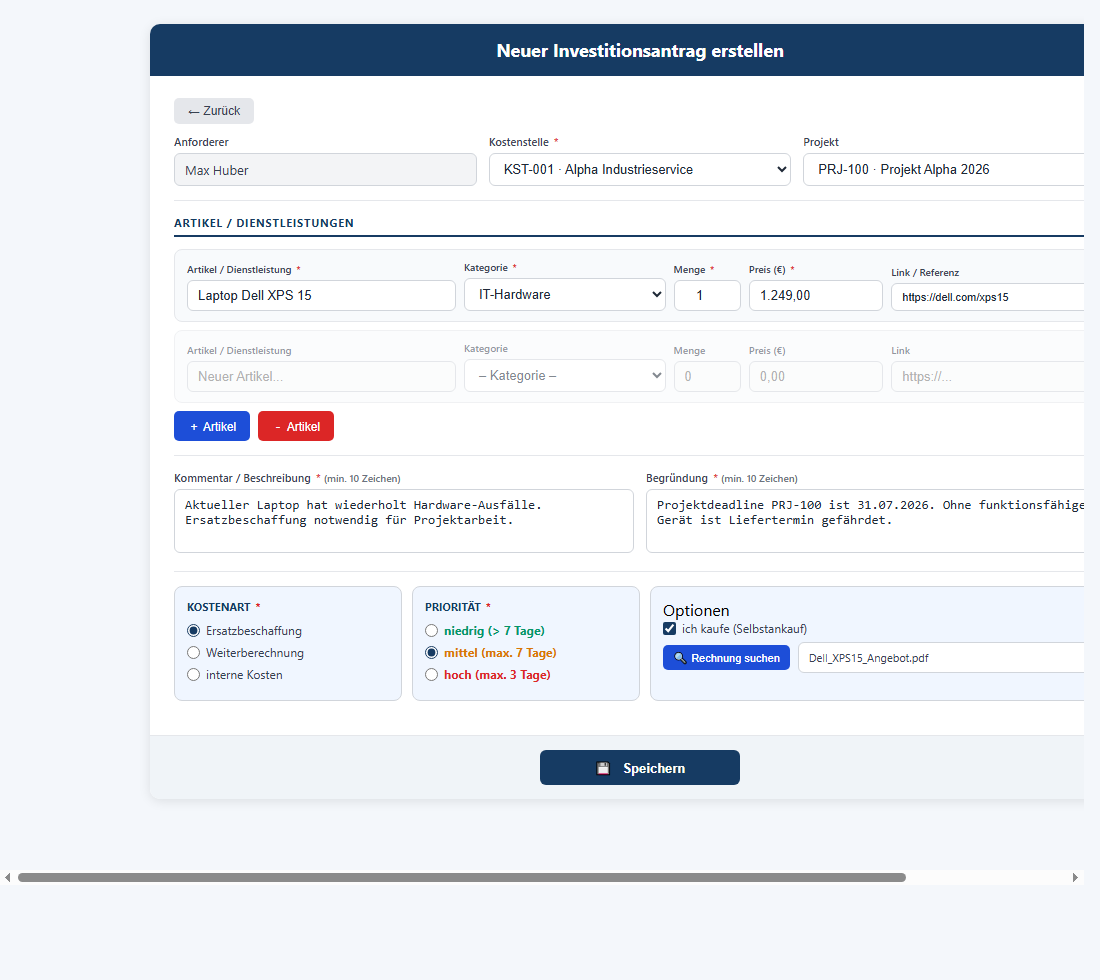The height and width of the screenshot is (980, 1100).
Task: Select interne Kosten cost type
Action: pos(194,675)
